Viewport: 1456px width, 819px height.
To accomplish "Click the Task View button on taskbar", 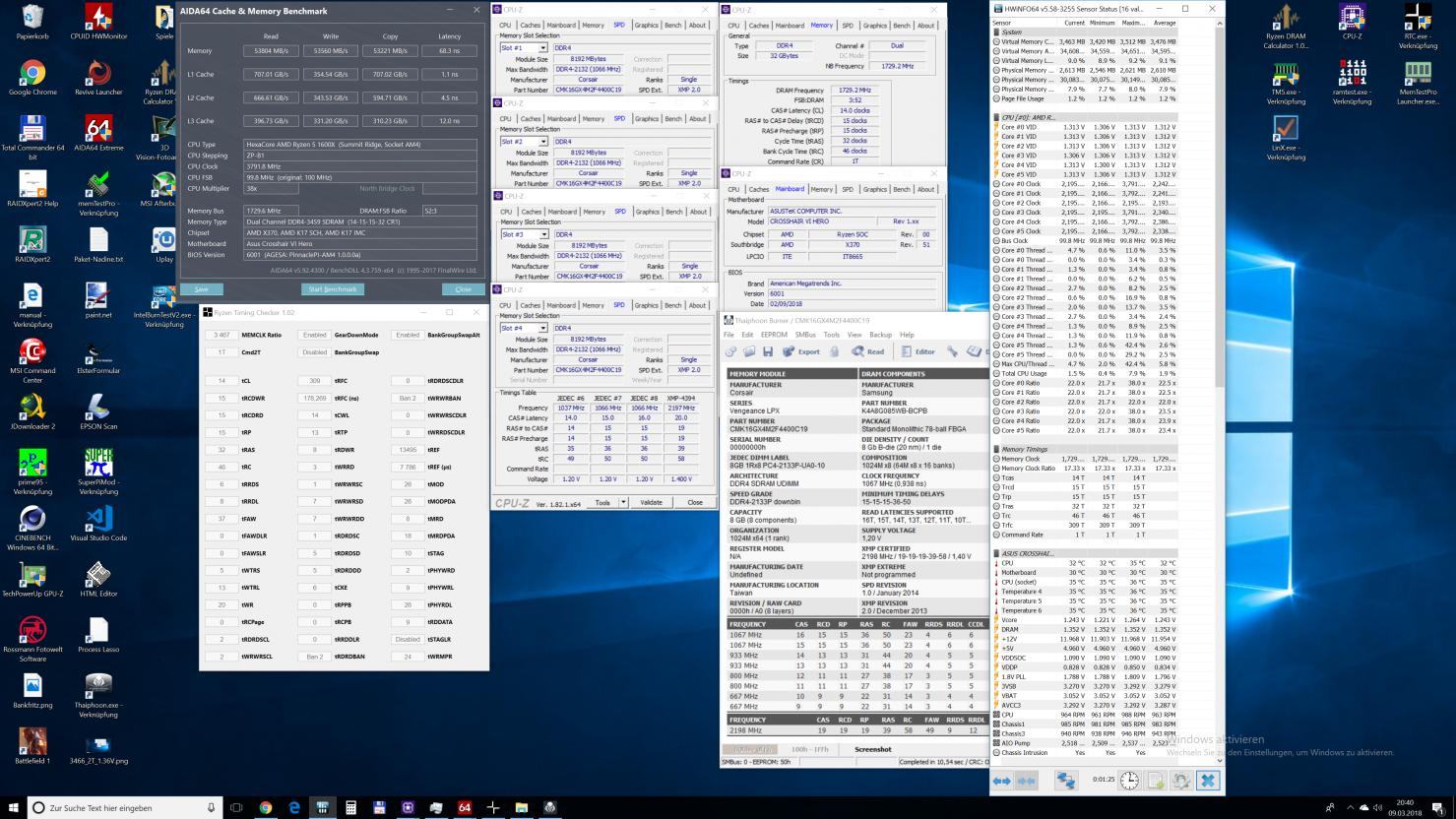I will pos(236,807).
